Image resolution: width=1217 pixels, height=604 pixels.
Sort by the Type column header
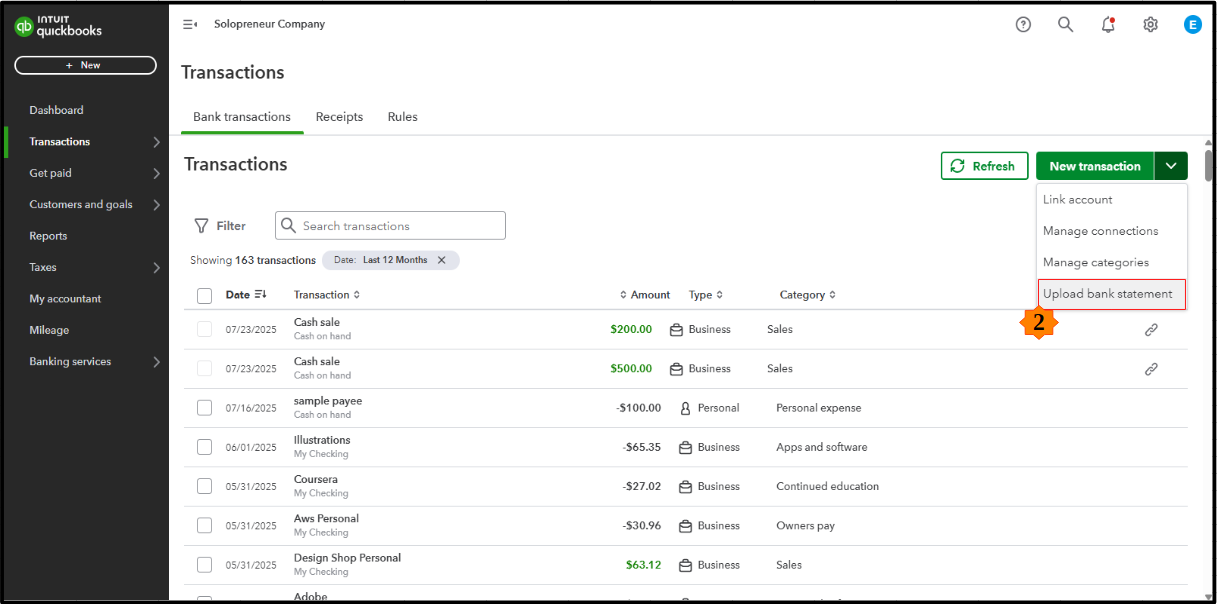tap(706, 295)
